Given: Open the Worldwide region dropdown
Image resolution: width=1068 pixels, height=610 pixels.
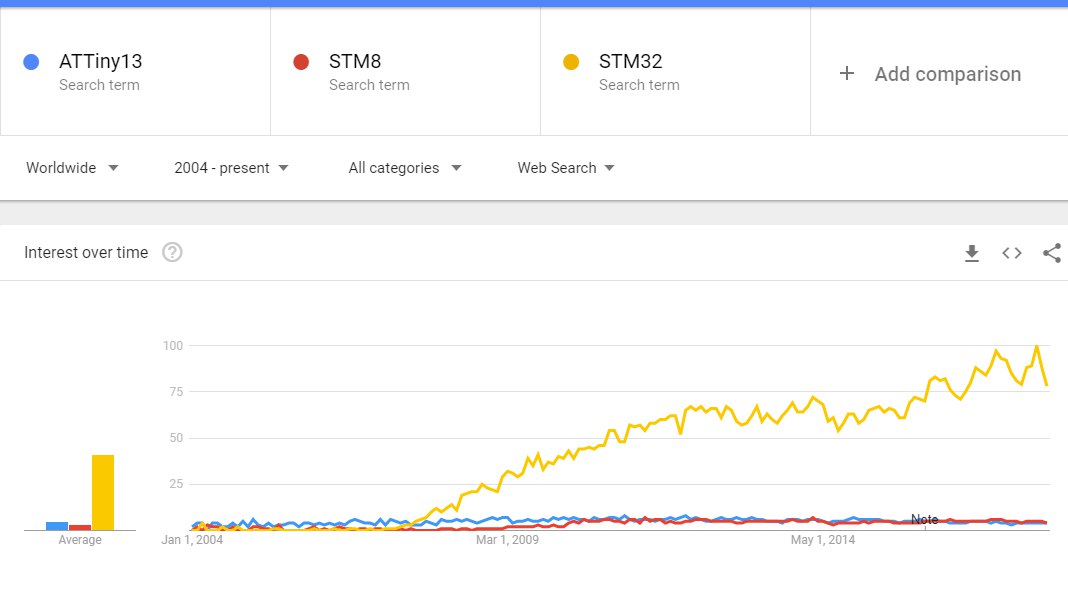Looking at the screenshot, I should [72, 168].
